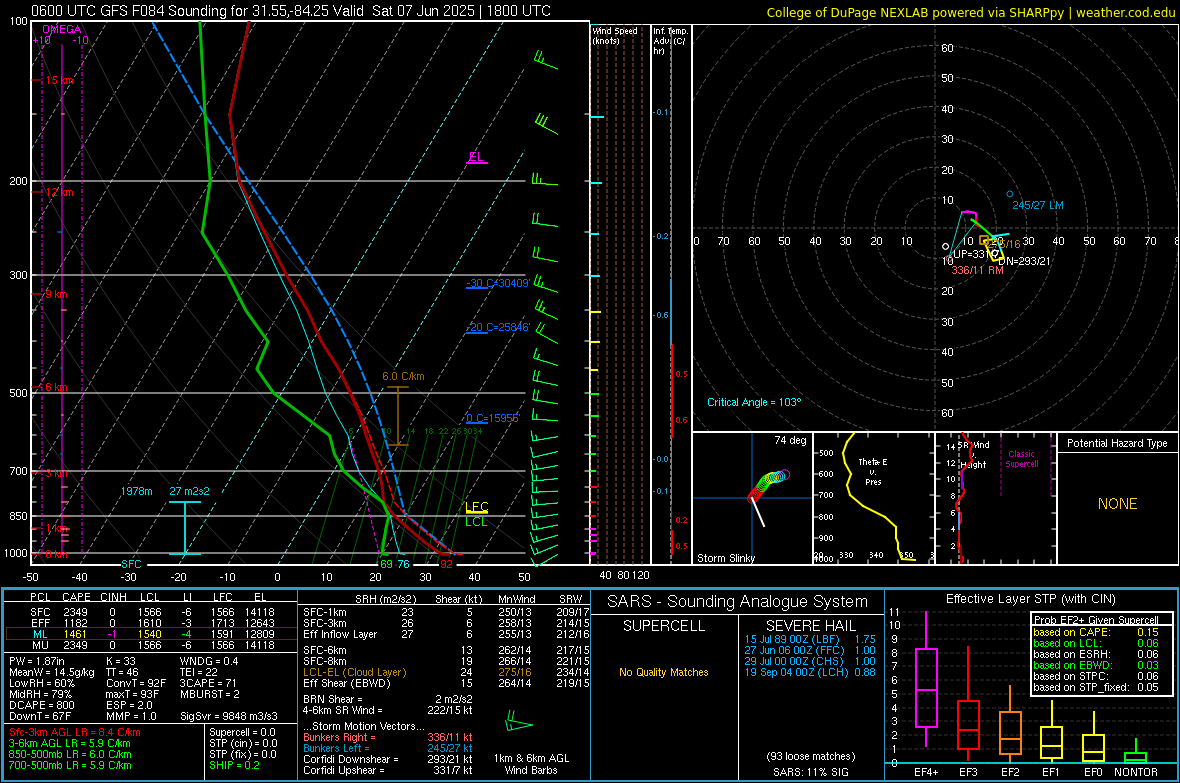Click the PW = 1.87in value
The width and height of the screenshot is (1180, 783).
pos(40,661)
